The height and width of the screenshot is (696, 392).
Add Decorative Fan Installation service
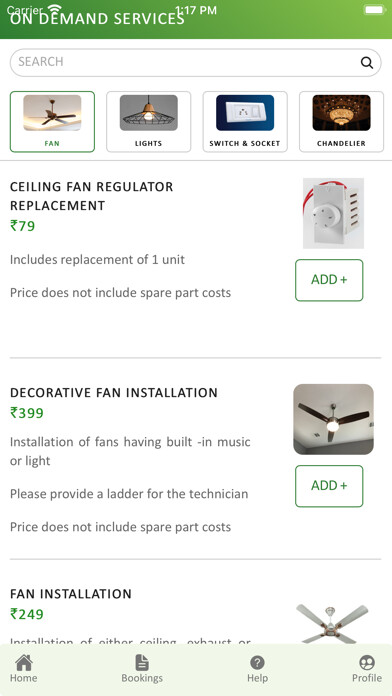click(x=329, y=486)
